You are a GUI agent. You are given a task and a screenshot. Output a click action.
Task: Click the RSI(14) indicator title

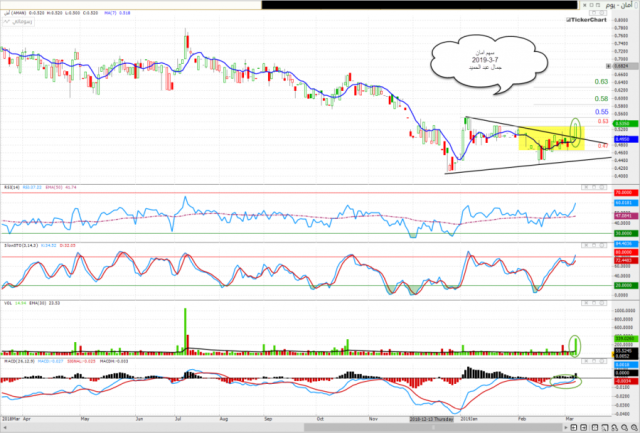[11, 187]
